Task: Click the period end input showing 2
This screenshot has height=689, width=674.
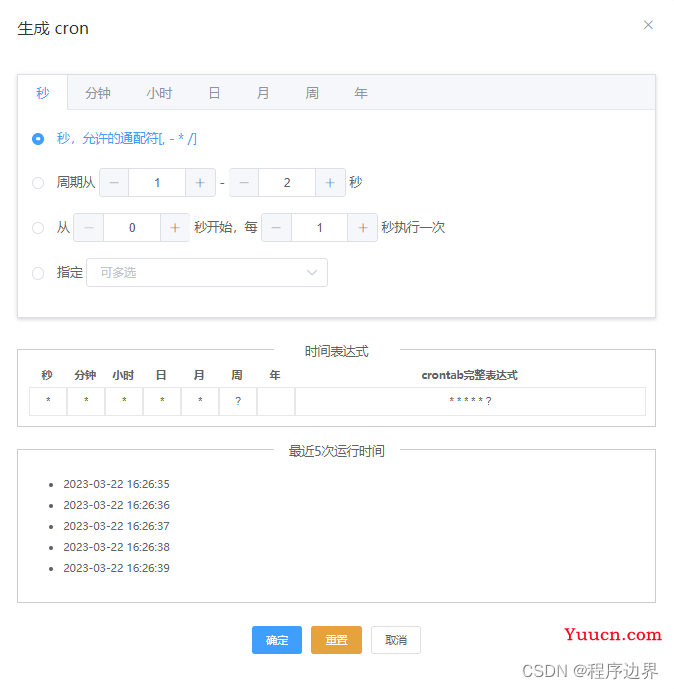Action: click(287, 182)
